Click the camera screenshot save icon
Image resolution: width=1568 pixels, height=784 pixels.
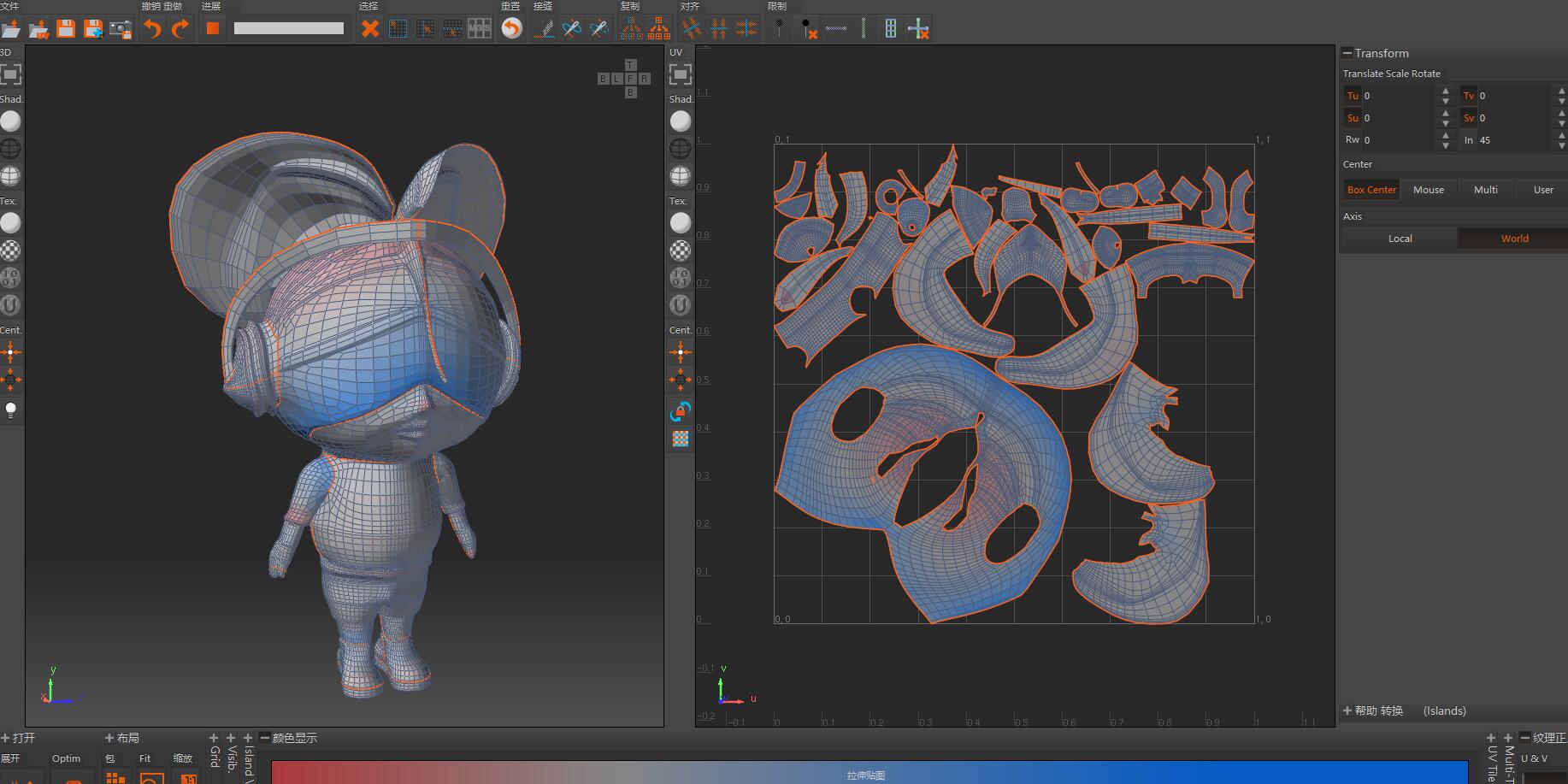pos(121,29)
